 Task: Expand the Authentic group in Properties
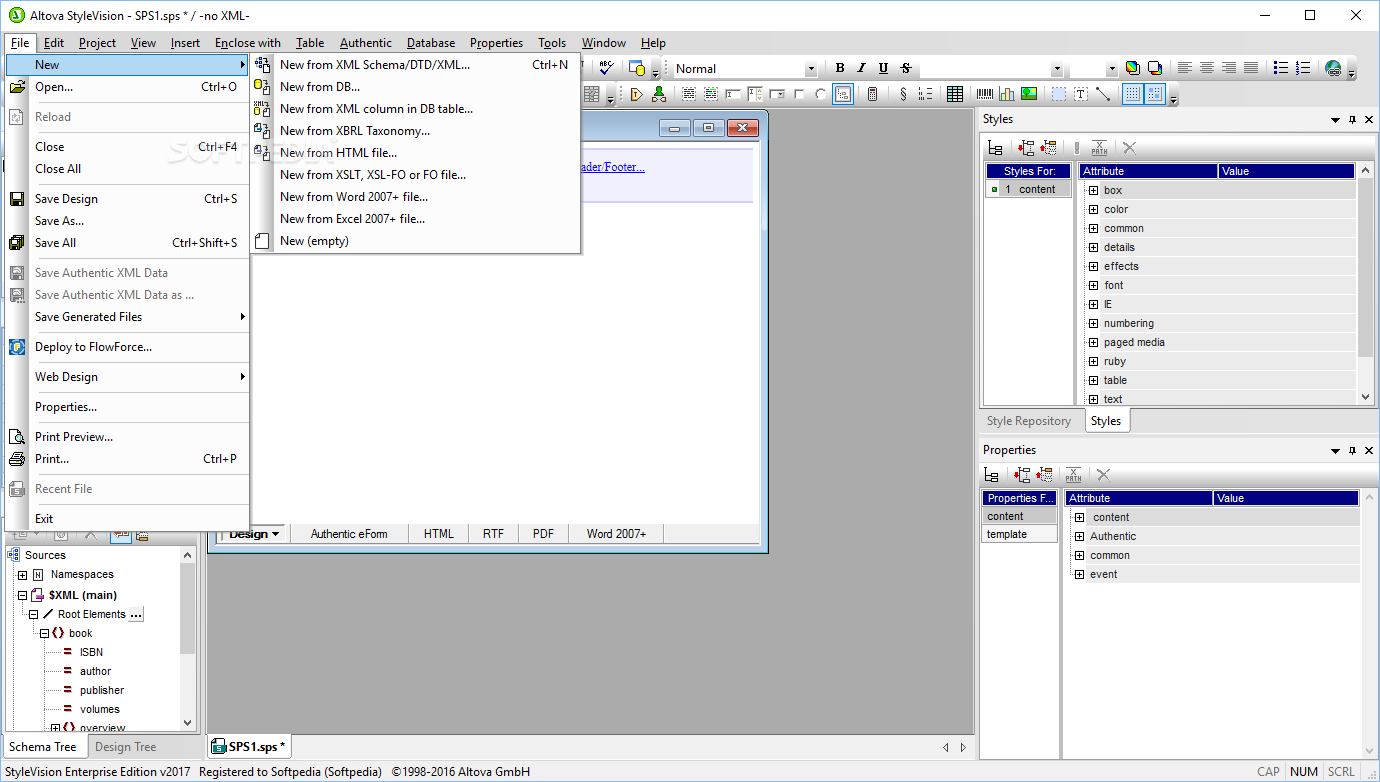1079,536
